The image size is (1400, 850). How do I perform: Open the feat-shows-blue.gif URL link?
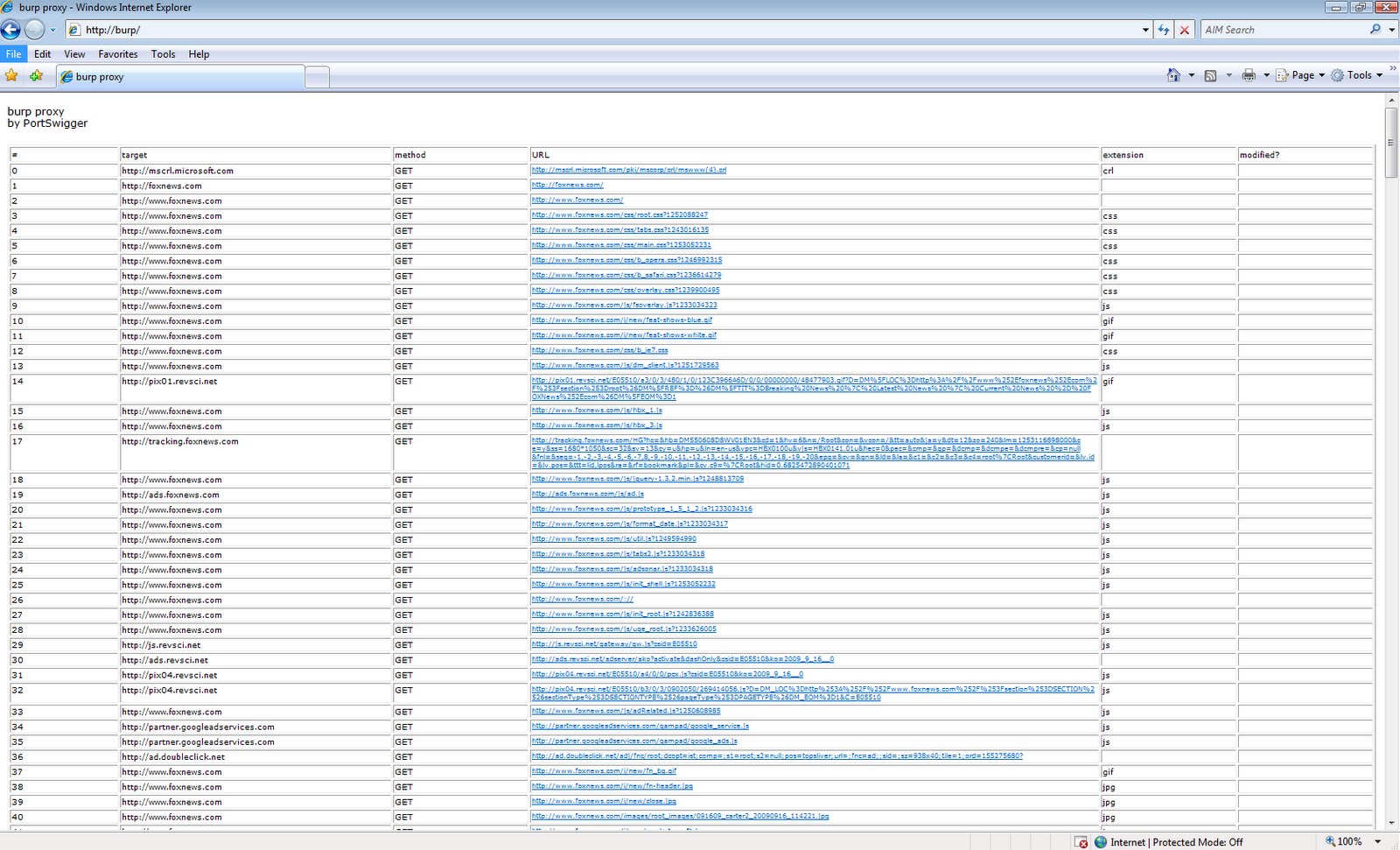[622, 320]
